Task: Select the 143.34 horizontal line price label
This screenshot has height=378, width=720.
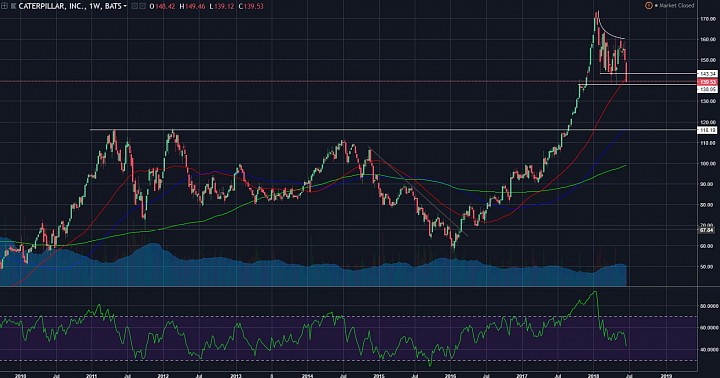Action: pyautogui.click(x=707, y=73)
